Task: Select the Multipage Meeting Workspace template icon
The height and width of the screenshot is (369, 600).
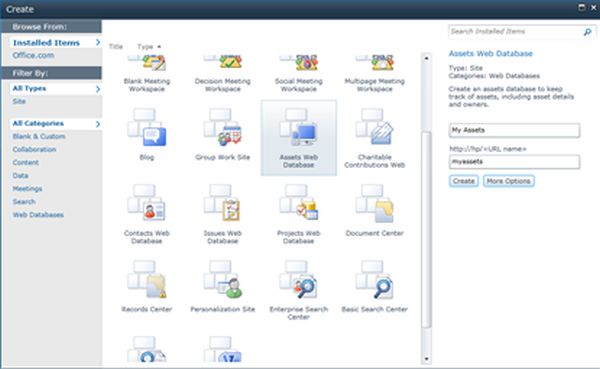Action: point(375,62)
